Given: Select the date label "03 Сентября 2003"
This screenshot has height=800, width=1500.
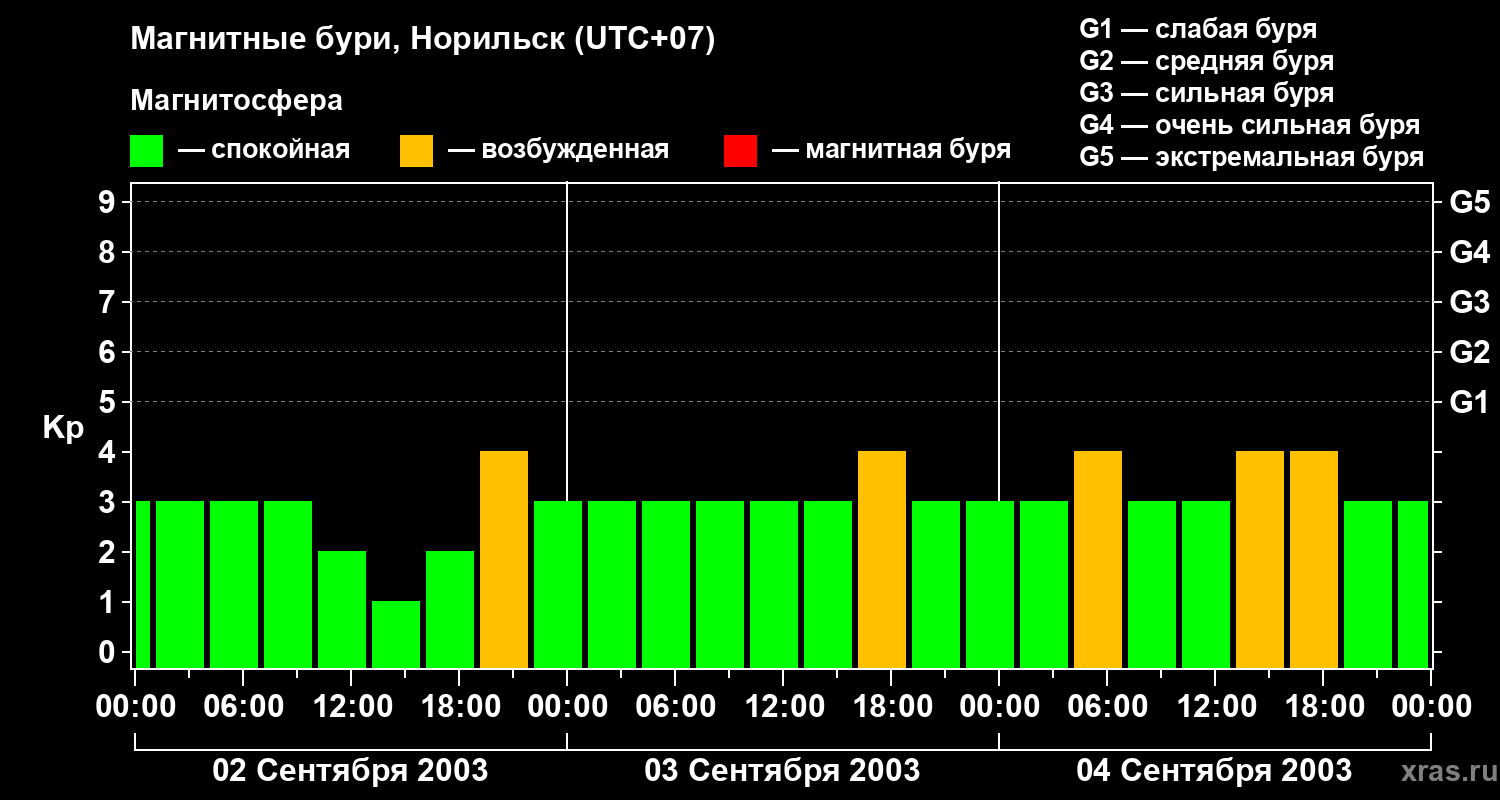Looking at the screenshot, I should pos(782,770).
